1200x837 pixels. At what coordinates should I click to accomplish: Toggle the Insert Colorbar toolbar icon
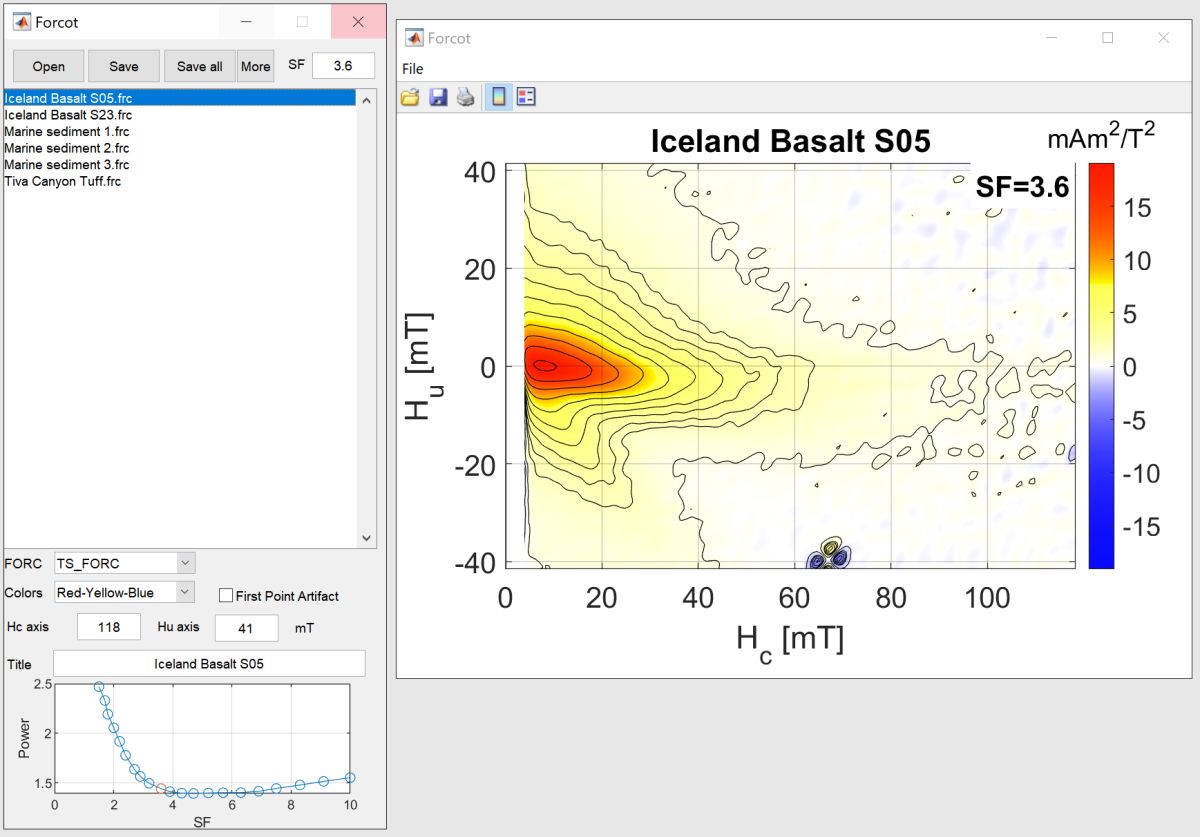point(498,97)
